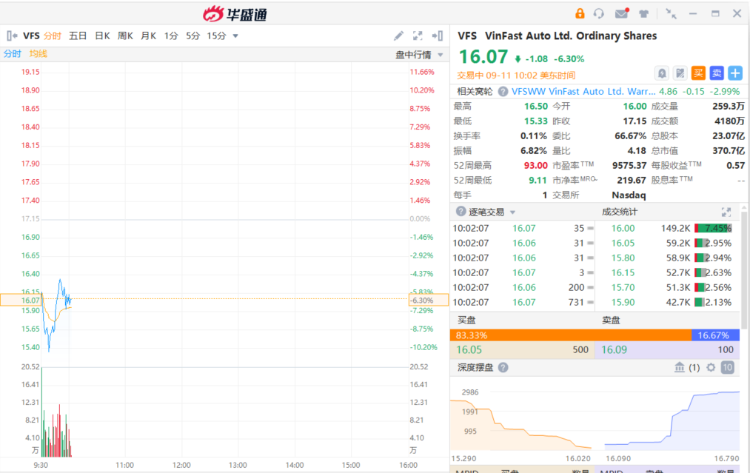Viewport: 750px width, 473px height.
Task: Click the tick row with volume 731
Action: tap(523, 302)
